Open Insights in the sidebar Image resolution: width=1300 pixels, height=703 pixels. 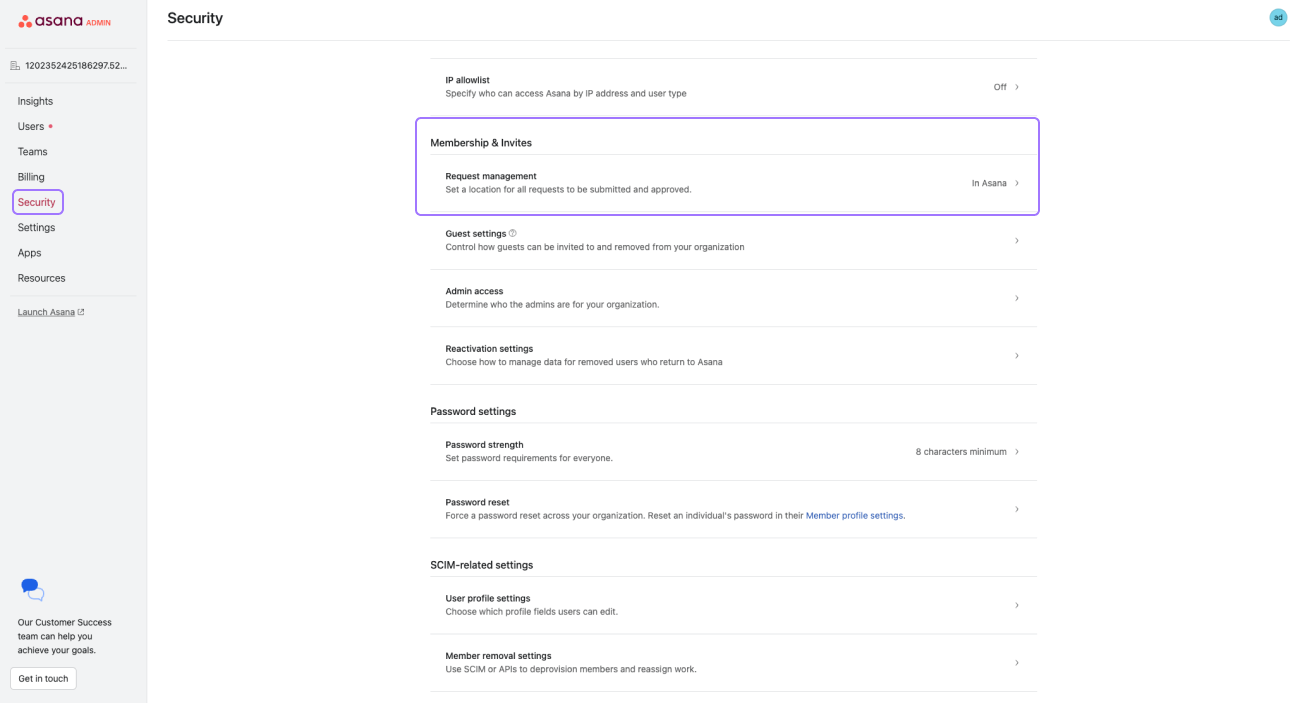(35, 101)
